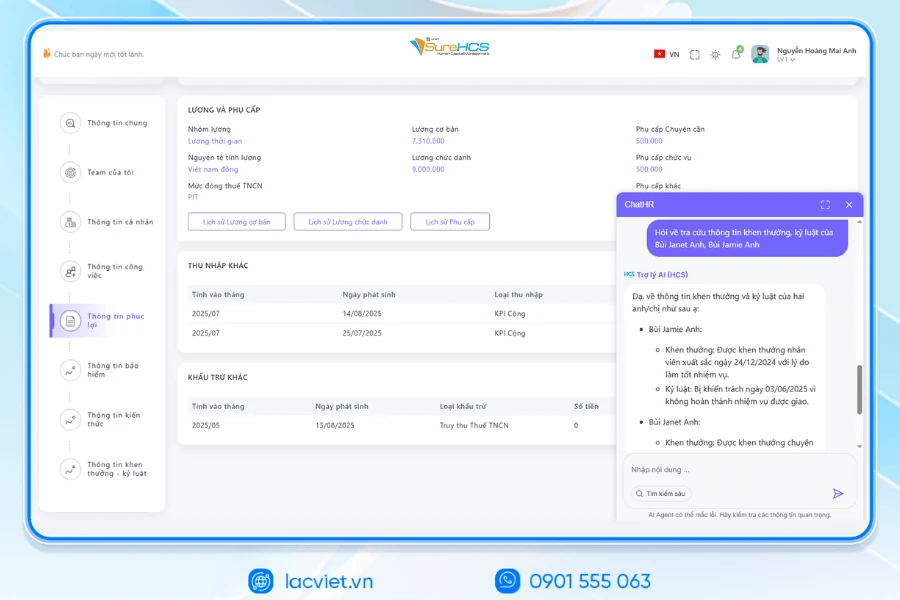Image resolution: width=900 pixels, height=600 pixels.
Task: Open Lịch sử Lương cơ bản history
Action: [236, 221]
